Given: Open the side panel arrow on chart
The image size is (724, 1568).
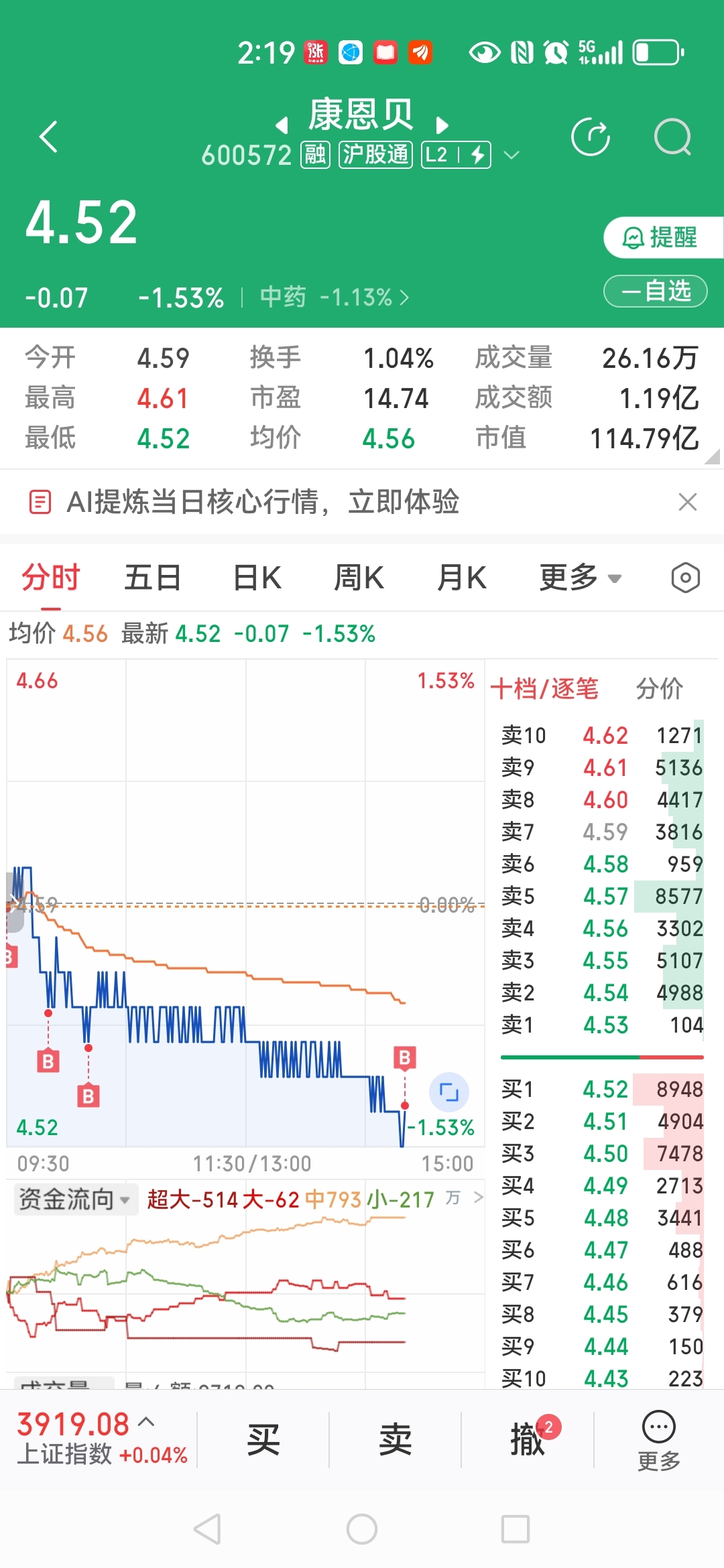Looking at the screenshot, I should pos(13,903).
